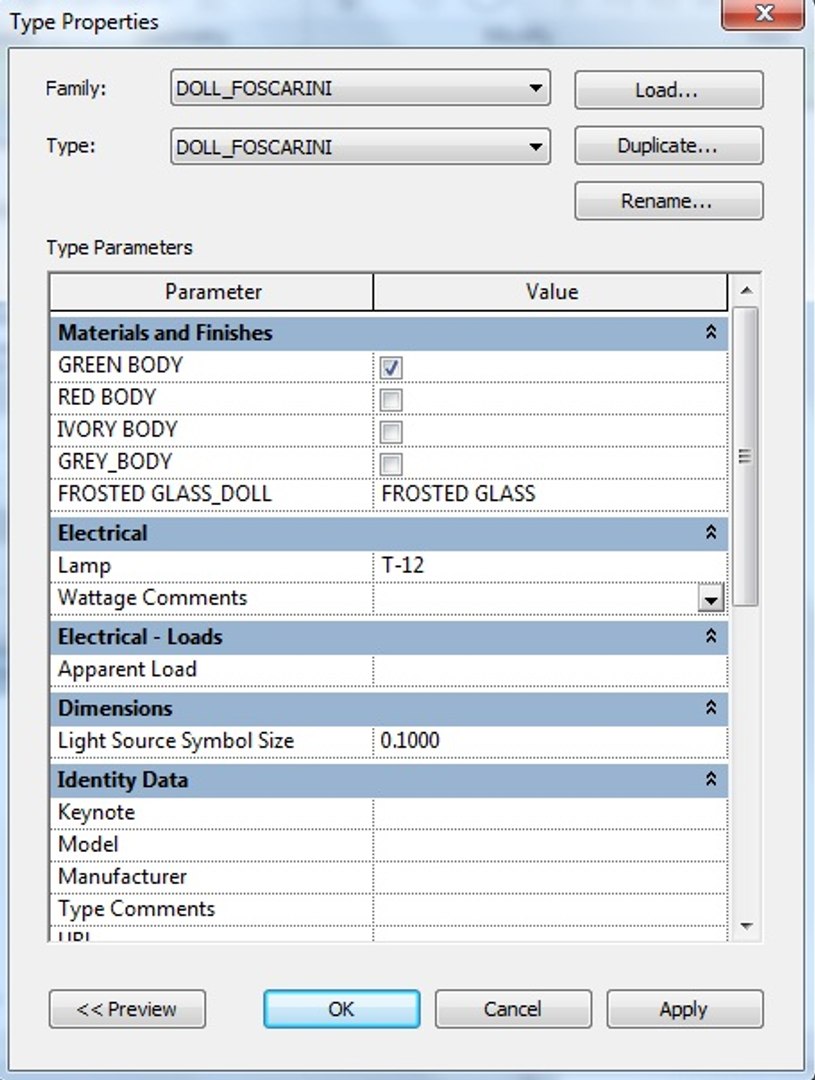Click the Type Comments value cell
The image size is (815, 1080).
[550, 909]
